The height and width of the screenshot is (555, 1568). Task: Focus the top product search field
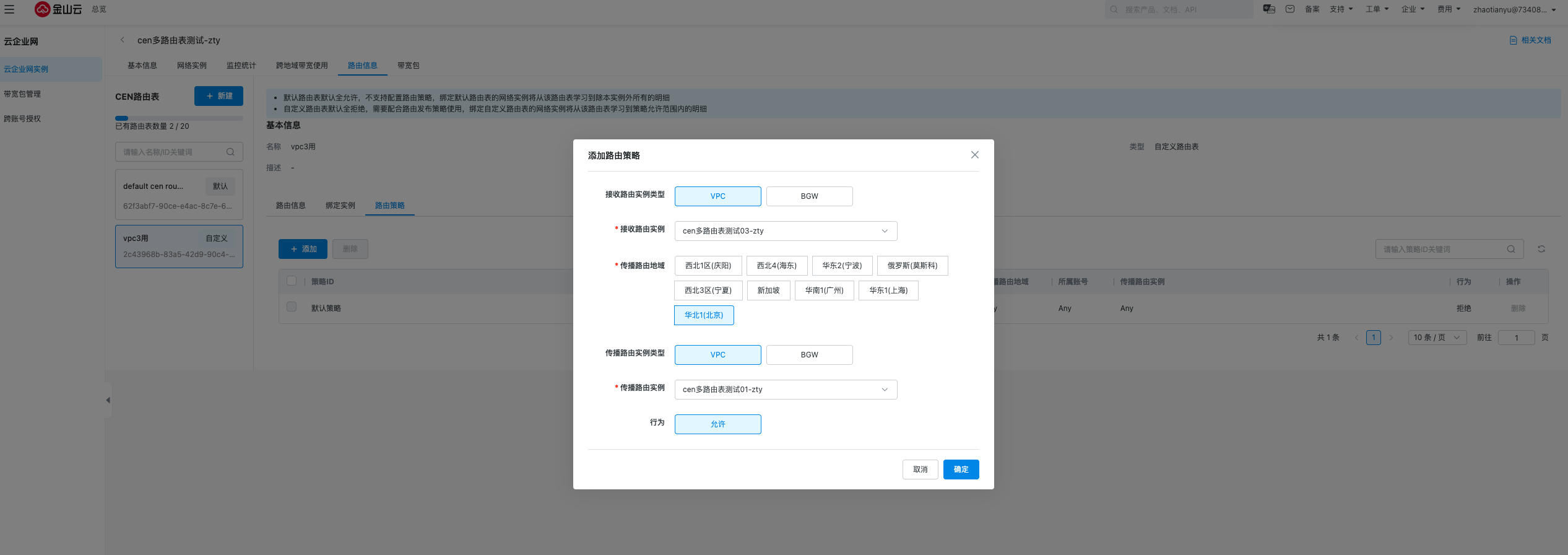coord(1179,9)
